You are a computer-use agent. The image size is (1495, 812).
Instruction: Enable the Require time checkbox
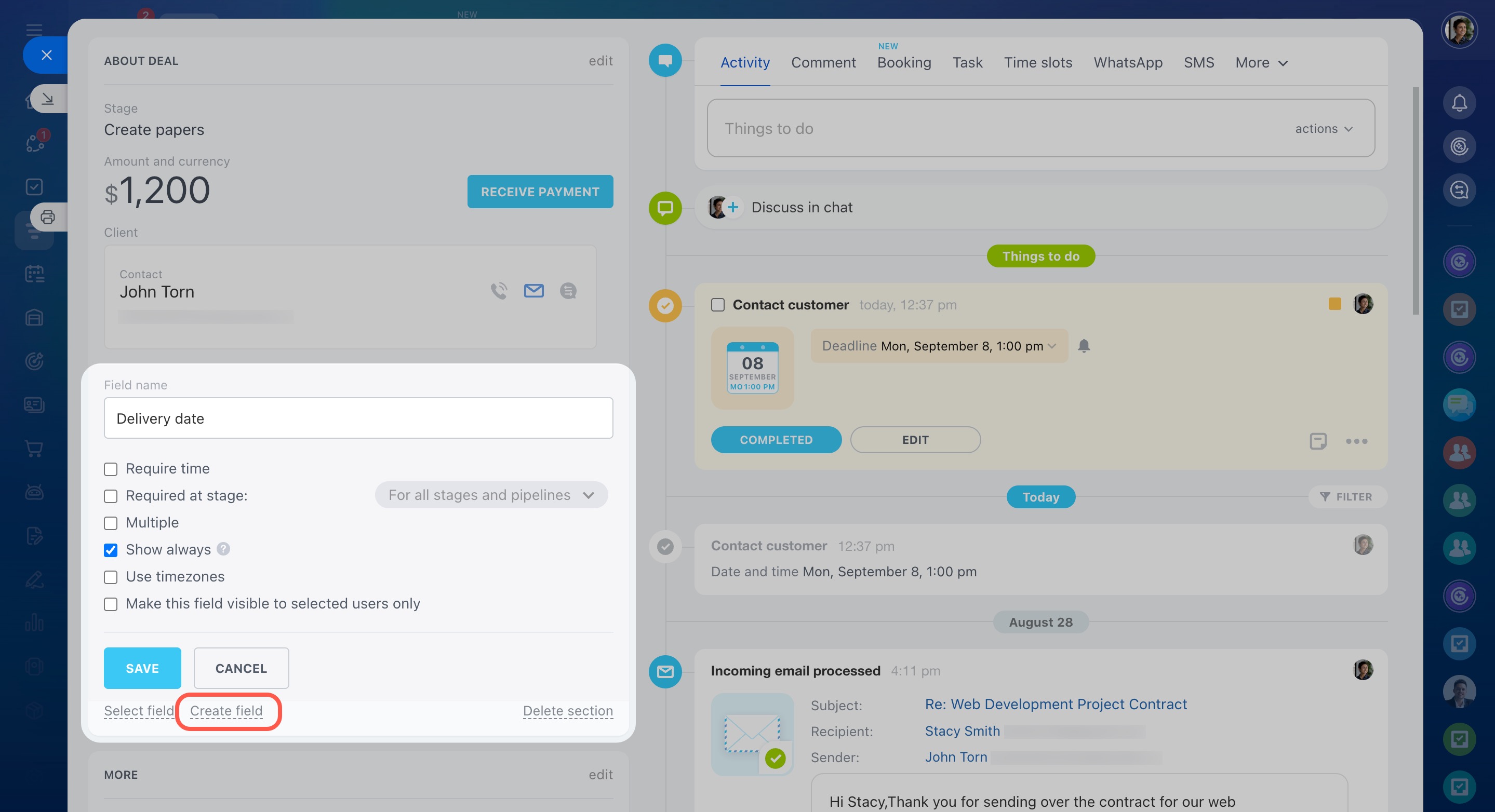tap(110, 469)
